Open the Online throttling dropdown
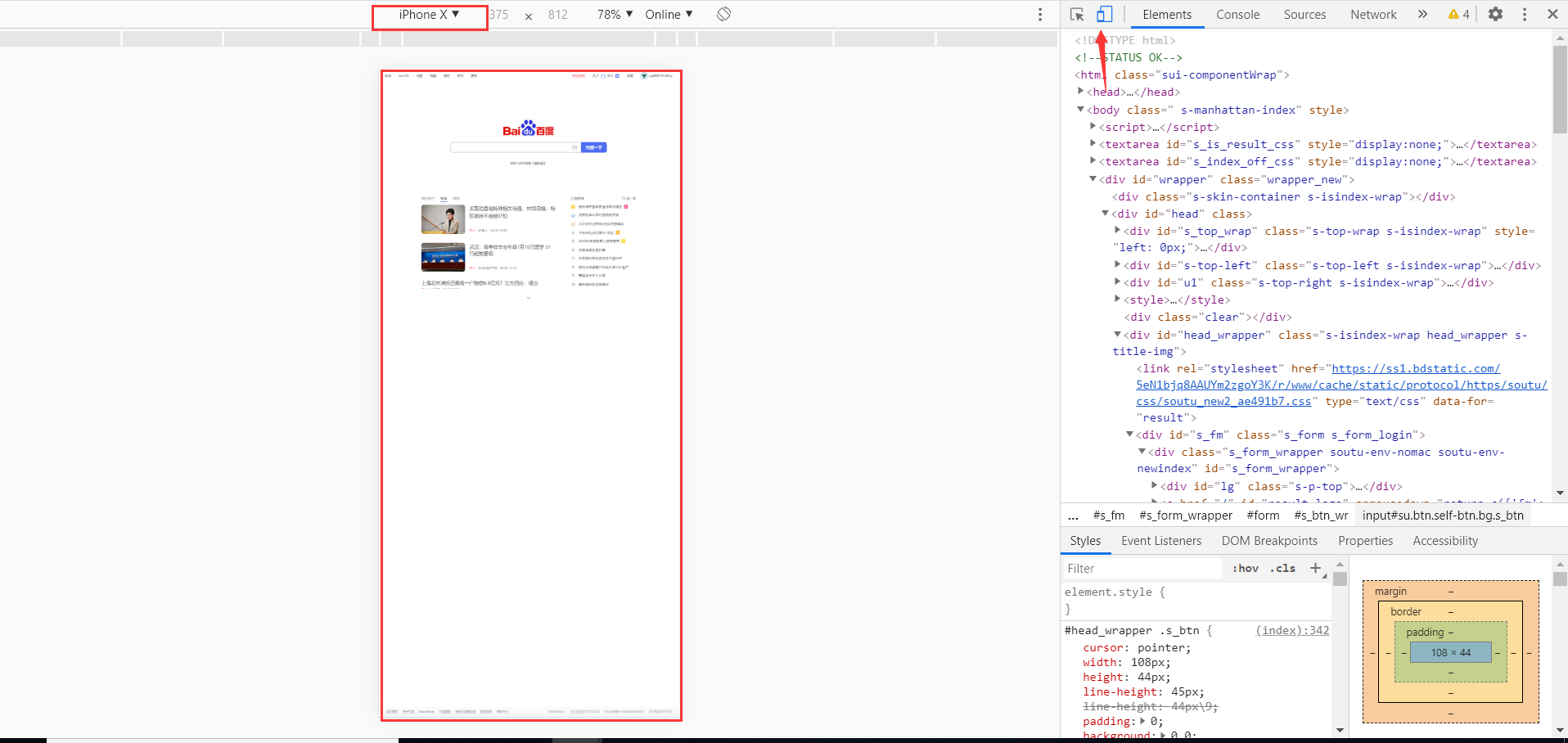Viewport: 1568px width, 743px height. (x=669, y=15)
